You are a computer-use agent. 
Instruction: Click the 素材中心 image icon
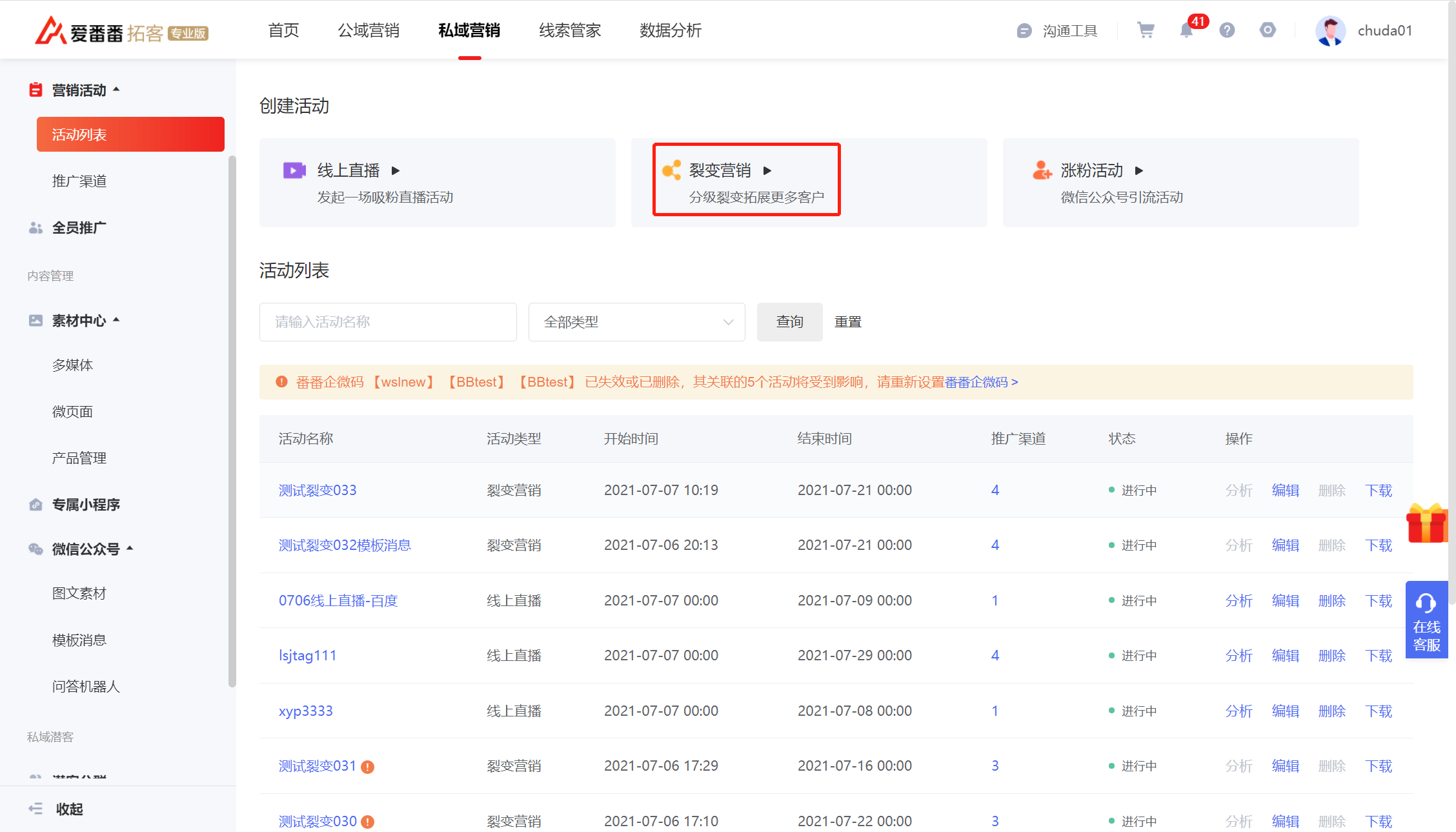tap(36, 320)
